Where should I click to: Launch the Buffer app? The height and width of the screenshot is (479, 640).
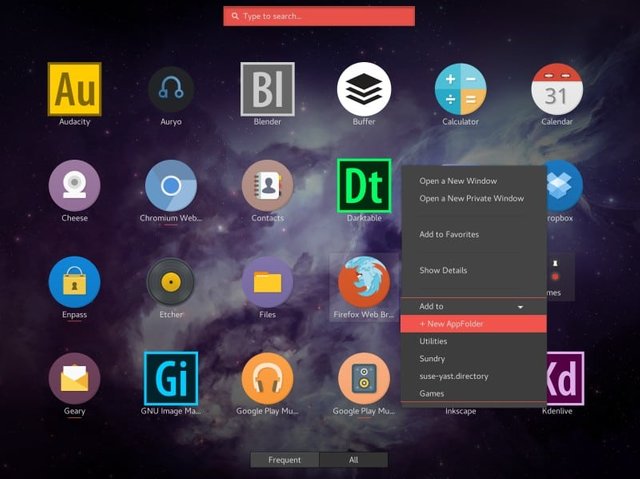[364, 89]
